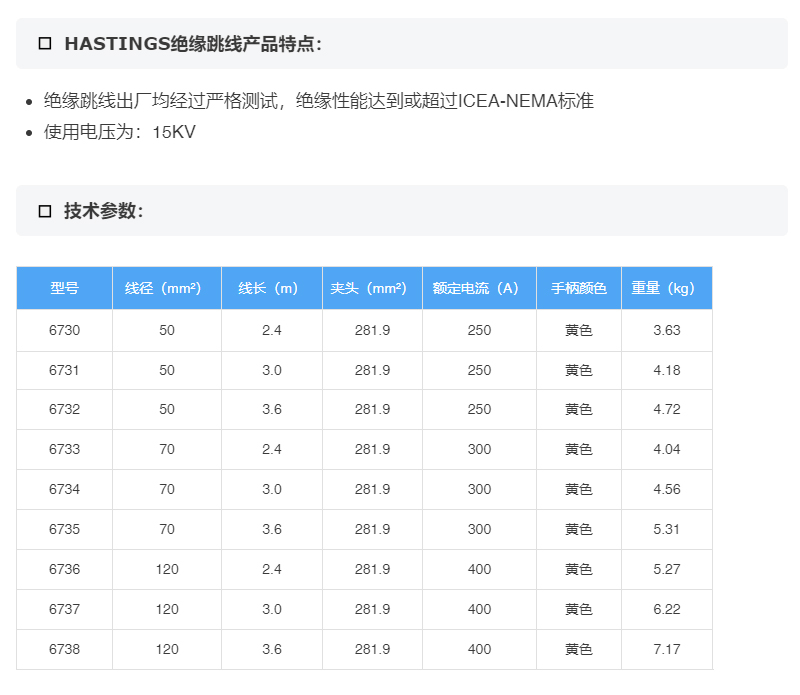Click rated current 300 in row 6735
This screenshot has height=695, width=800.
point(480,529)
